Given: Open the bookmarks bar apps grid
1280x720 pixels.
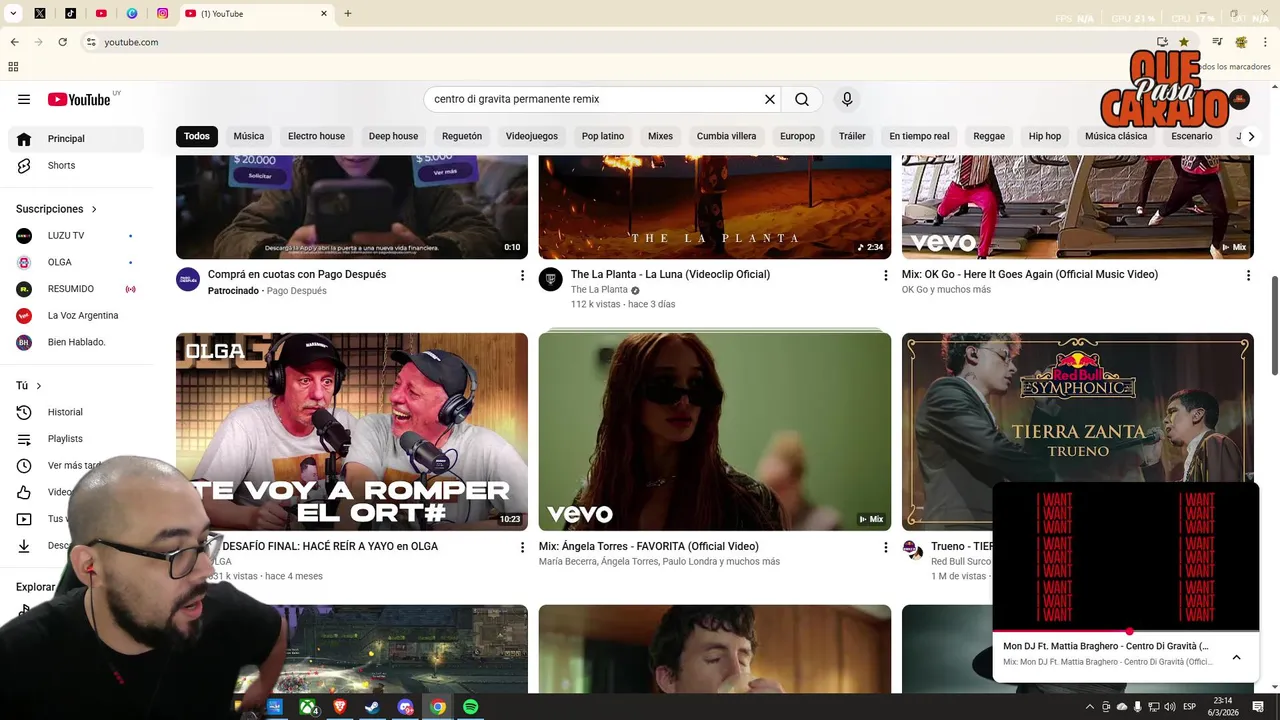Looking at the screenshot, I should tap(13, 67).
